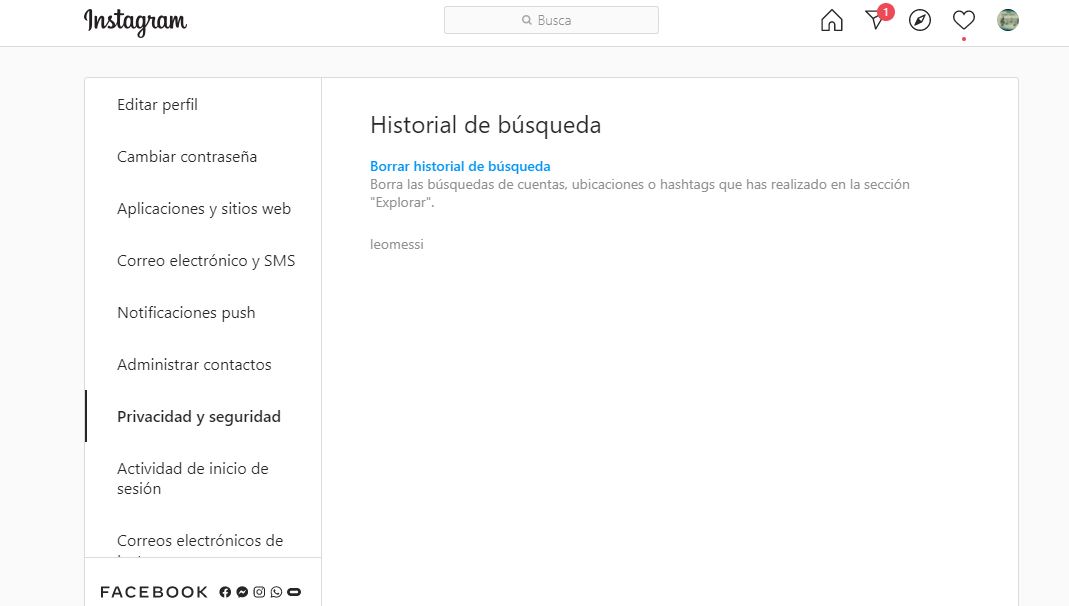Open the Oculus icon in footer
1069x606 pixels.
[293, 591]
